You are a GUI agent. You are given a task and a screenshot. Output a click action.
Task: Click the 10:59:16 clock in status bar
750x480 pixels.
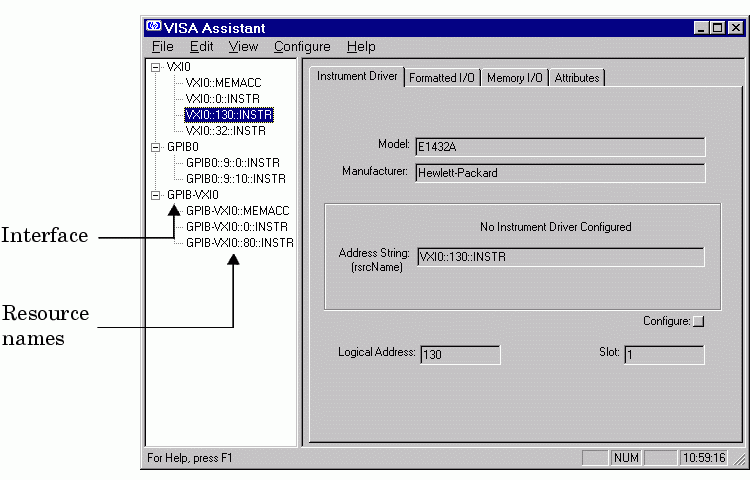[x=704, y=458]
